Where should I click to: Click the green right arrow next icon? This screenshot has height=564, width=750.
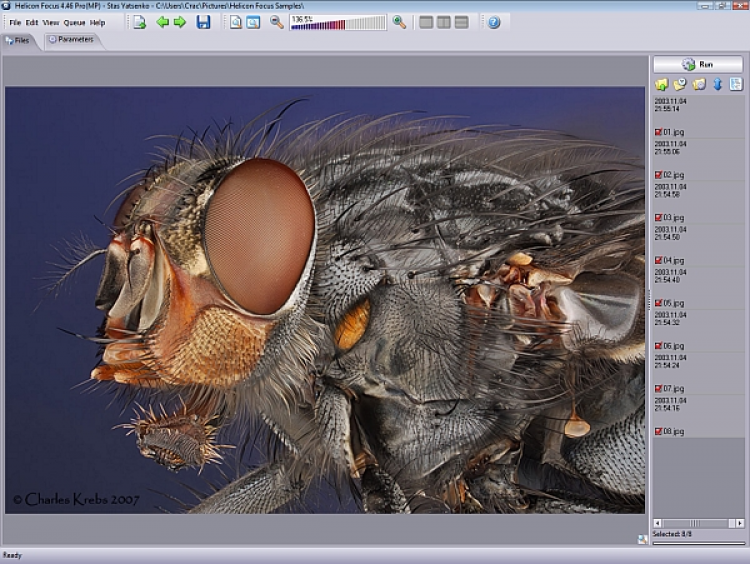(x=180, y=22)
